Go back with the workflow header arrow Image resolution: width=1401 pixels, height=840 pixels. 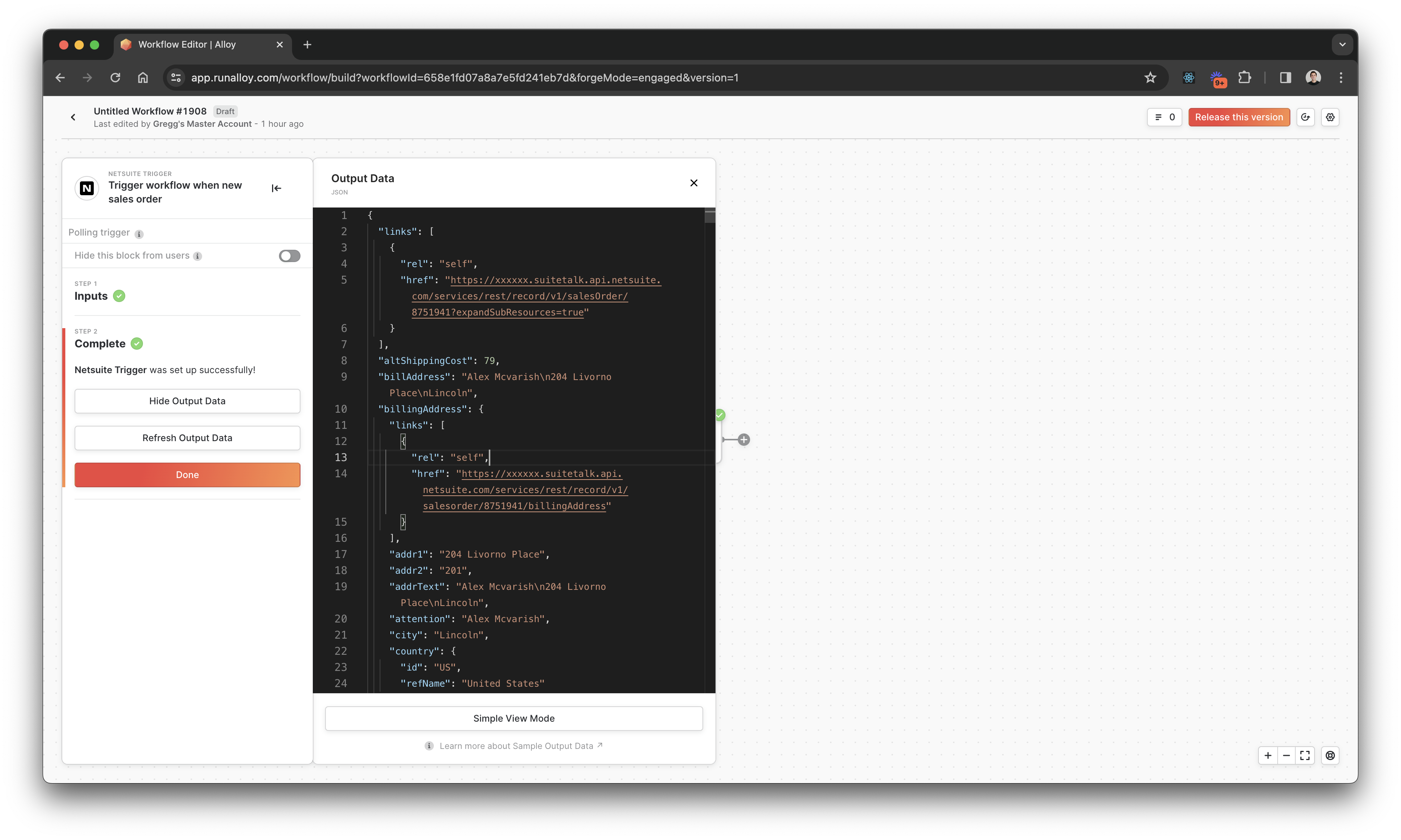(x=73, y=117)
